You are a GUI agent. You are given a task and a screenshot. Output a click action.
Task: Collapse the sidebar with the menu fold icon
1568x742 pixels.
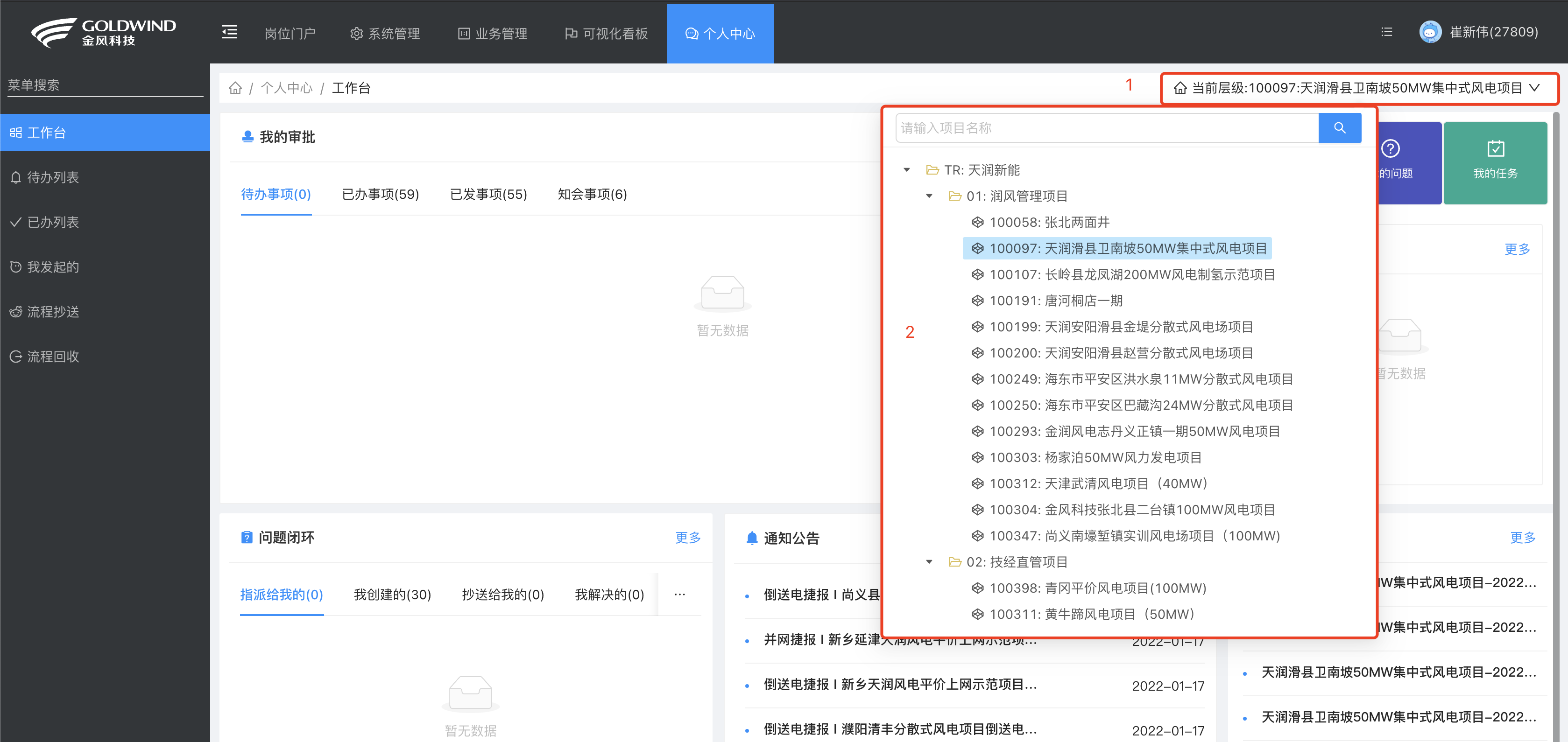click(x=229, y=32)
